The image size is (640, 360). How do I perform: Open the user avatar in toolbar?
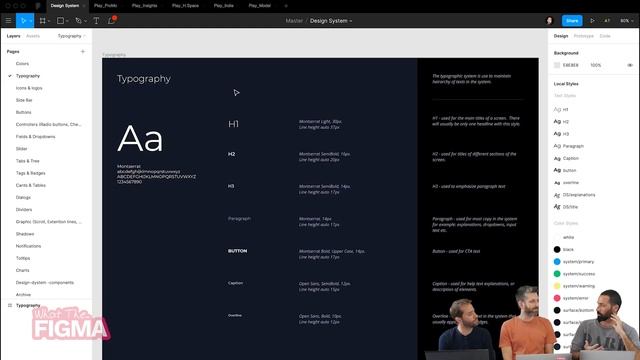(x=549, y=20)
